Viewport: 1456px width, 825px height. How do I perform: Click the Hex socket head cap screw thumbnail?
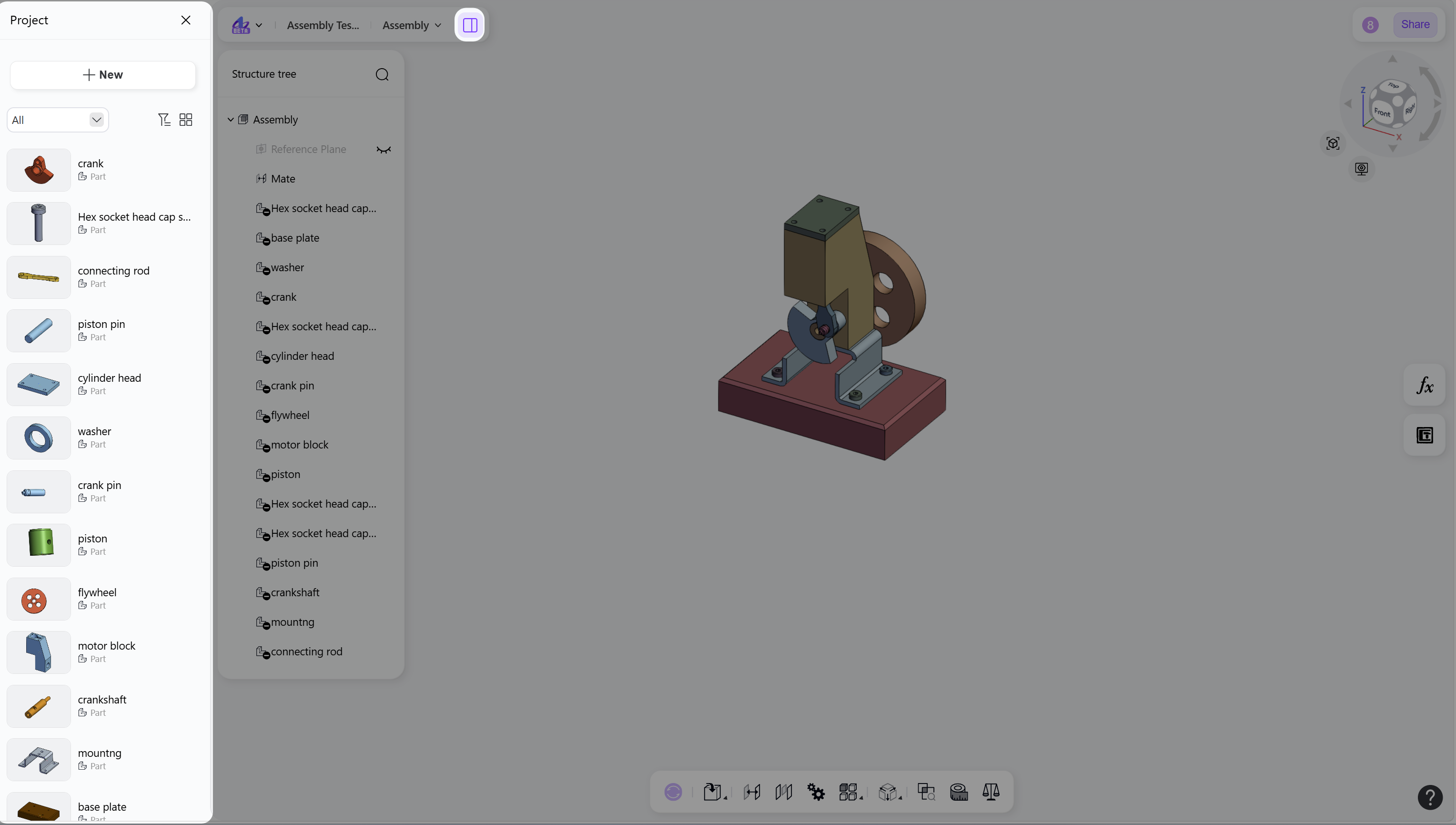[x=39, y=223]
